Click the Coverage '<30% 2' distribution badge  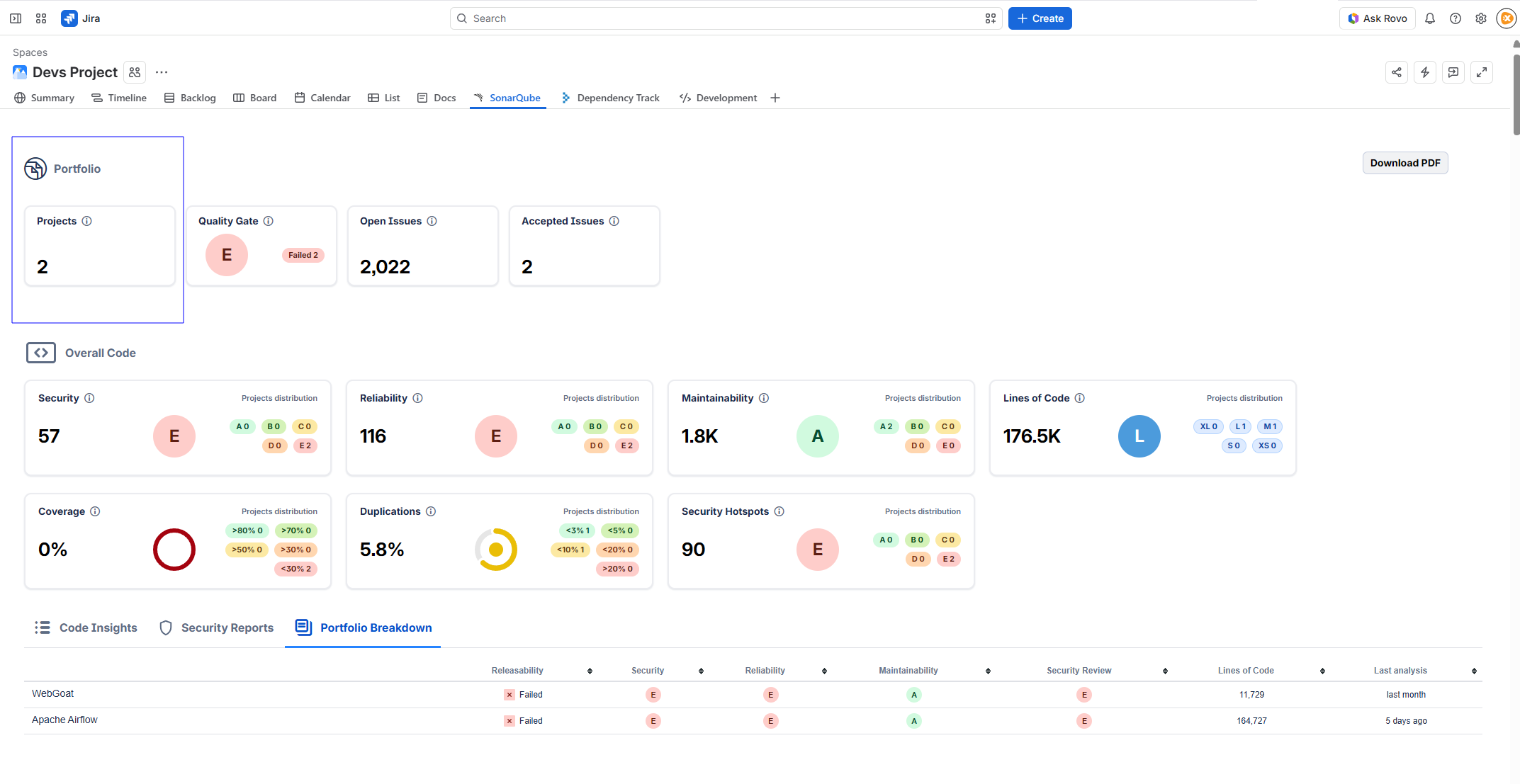(296, 569)
